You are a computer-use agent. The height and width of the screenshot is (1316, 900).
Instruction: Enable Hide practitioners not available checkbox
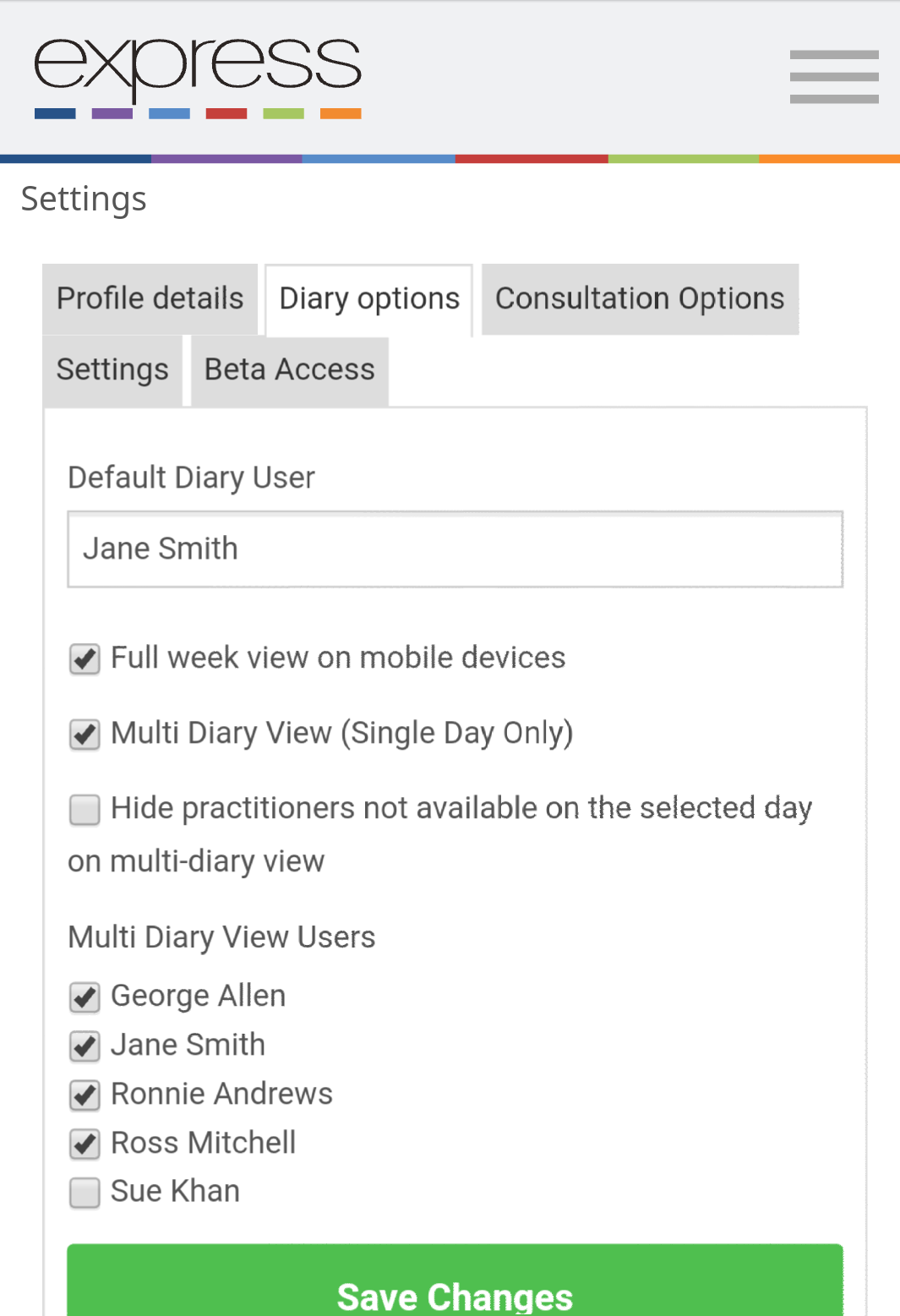[x=85, y=809]
